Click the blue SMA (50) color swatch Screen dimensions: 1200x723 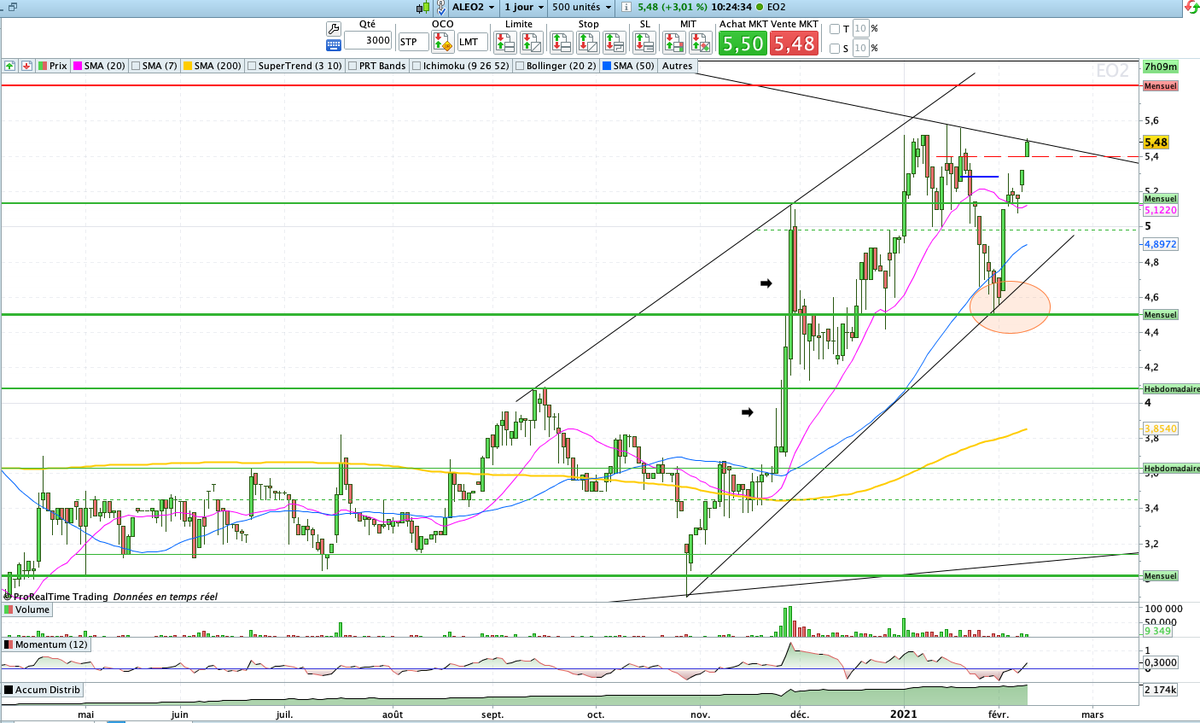605,66
